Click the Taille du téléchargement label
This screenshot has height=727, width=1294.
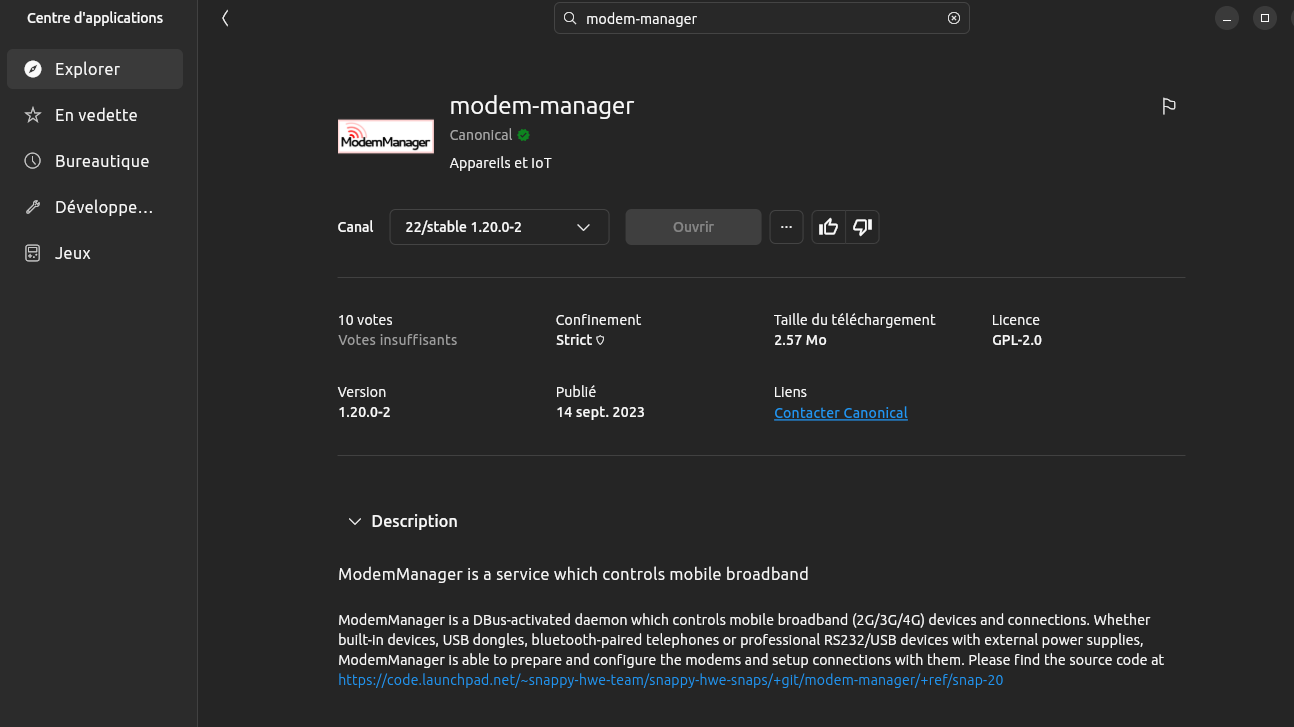(x=855, y=320)
